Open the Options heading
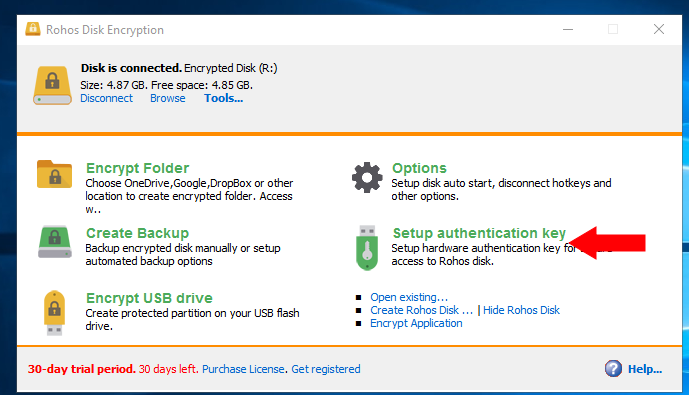This screenshot has width=689, height=395. coord(419,168)
